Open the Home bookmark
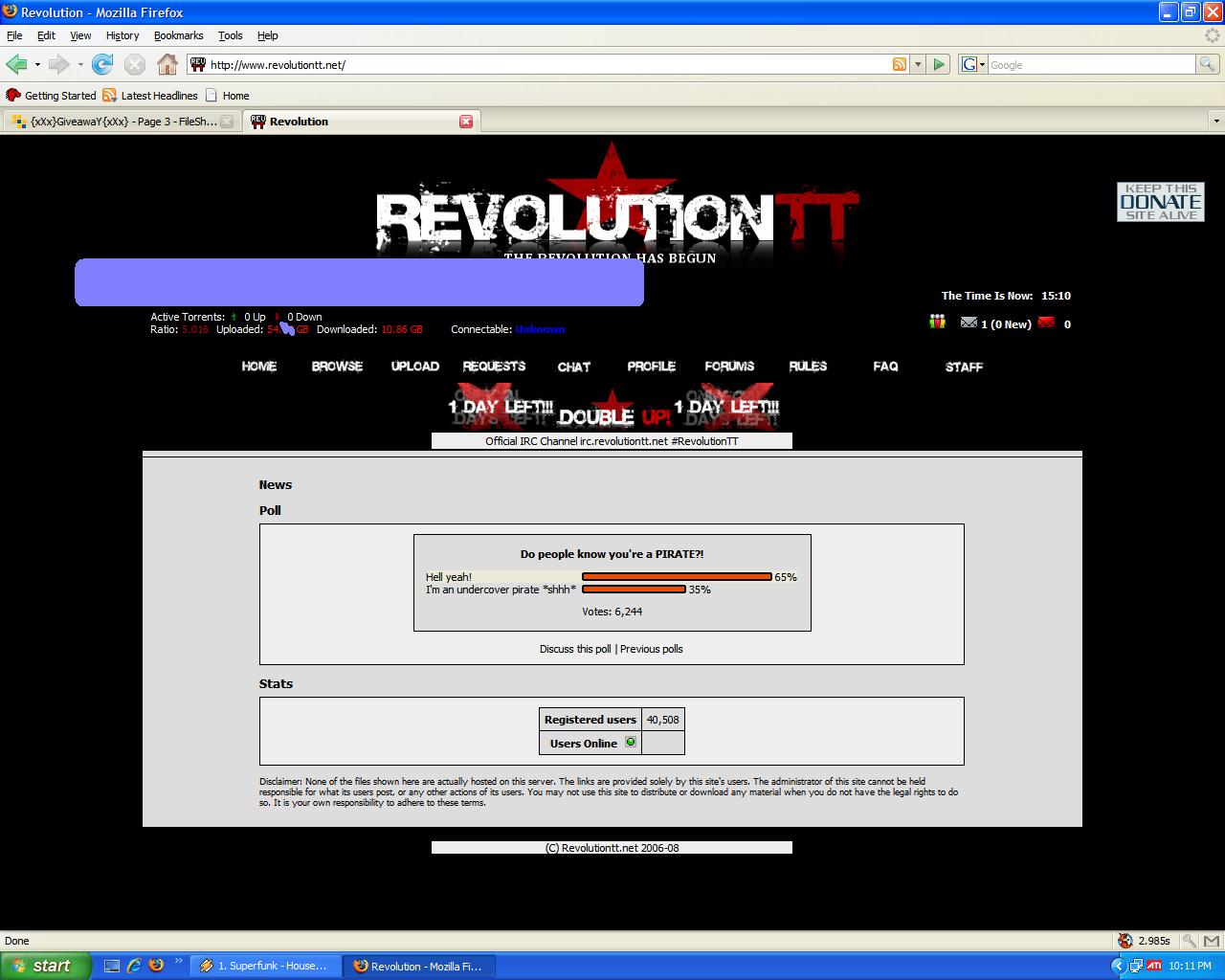 [x=227, y=96]
